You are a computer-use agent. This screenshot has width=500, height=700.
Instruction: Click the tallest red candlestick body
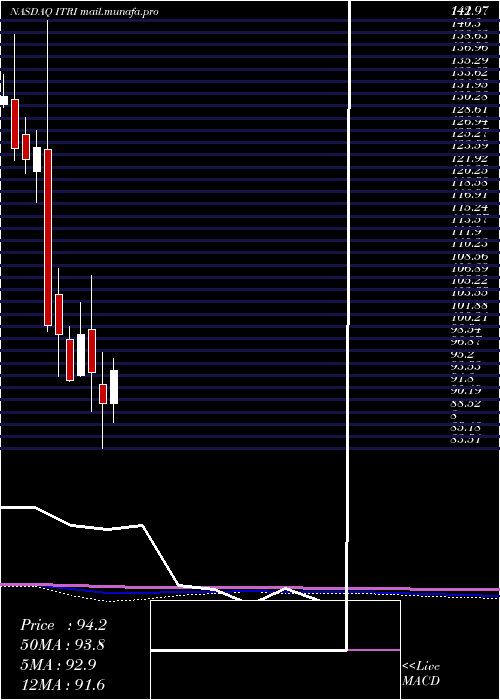[x=48, y=238]
